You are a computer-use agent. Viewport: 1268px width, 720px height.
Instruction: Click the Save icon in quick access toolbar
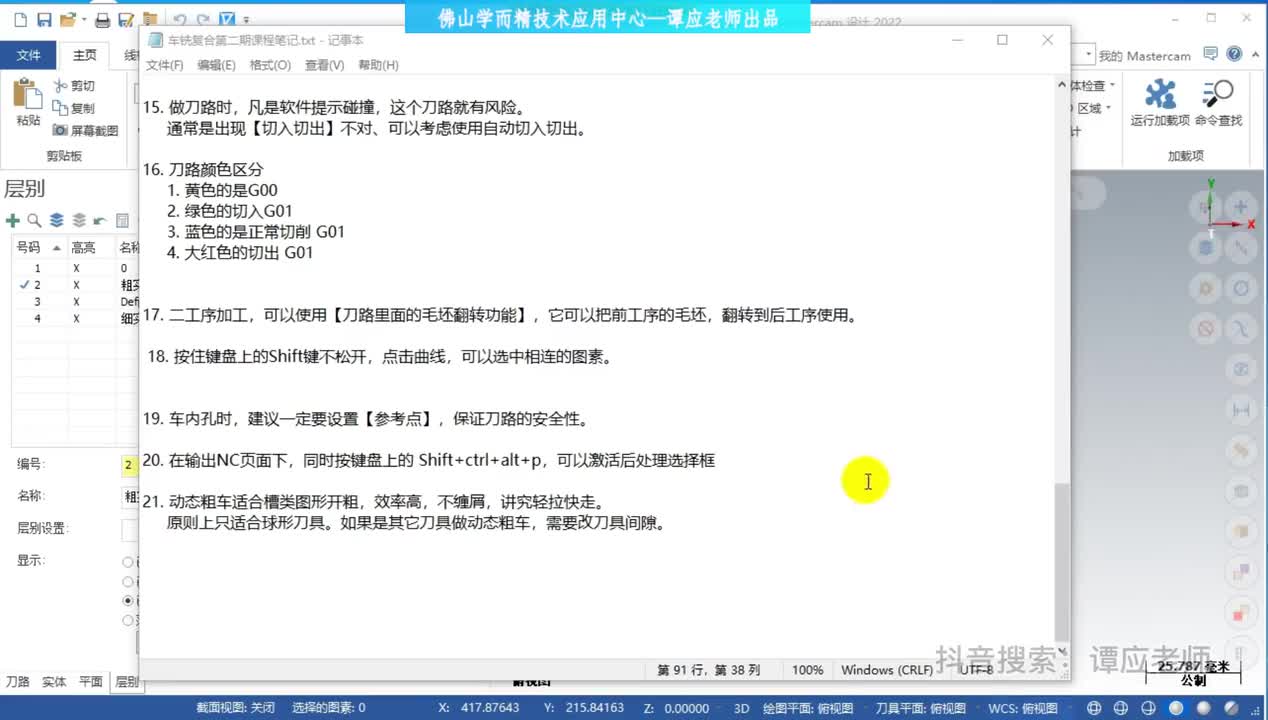click(44, 19)
